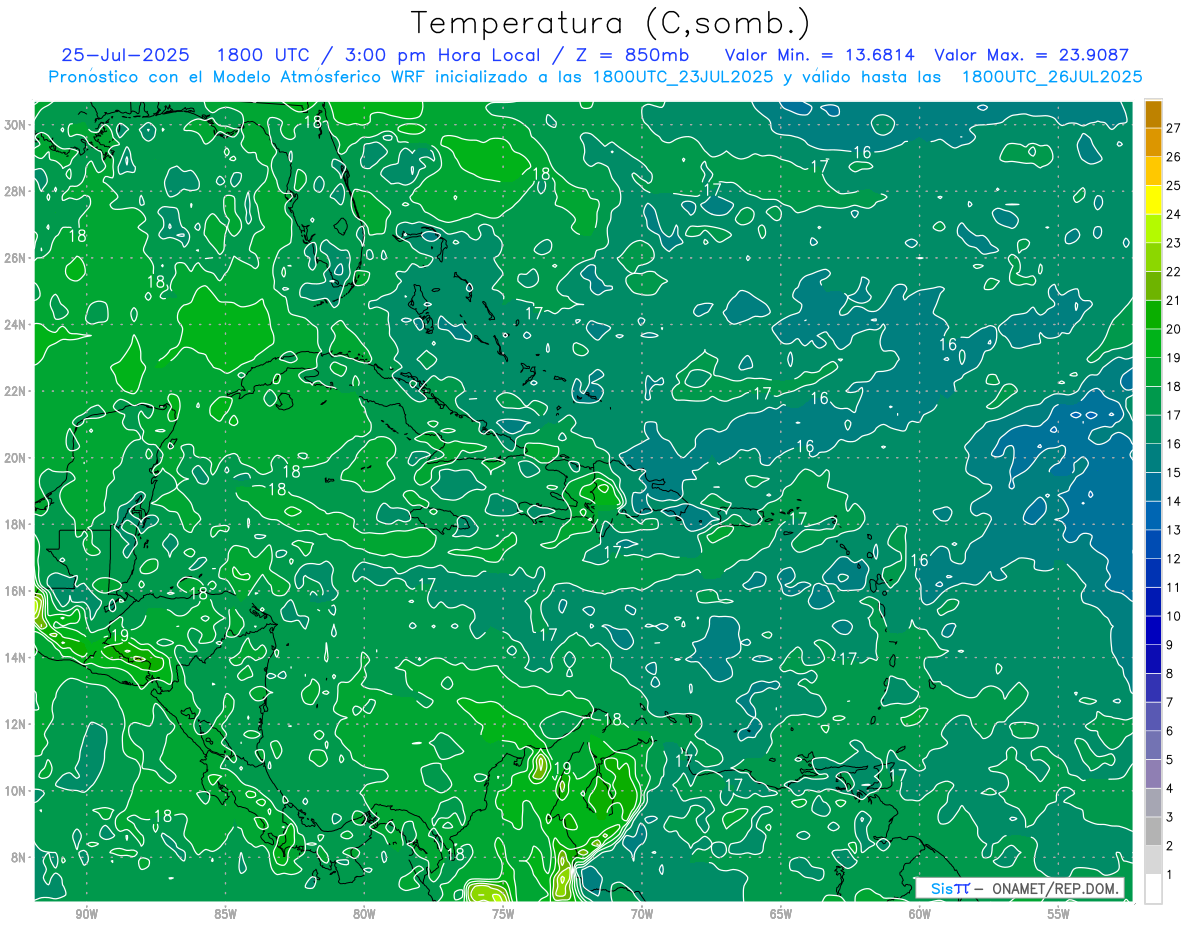This screenshot has width=1200, height=927.
Task: Click the colorbar legend value "21"
Action: point(1173,300)
